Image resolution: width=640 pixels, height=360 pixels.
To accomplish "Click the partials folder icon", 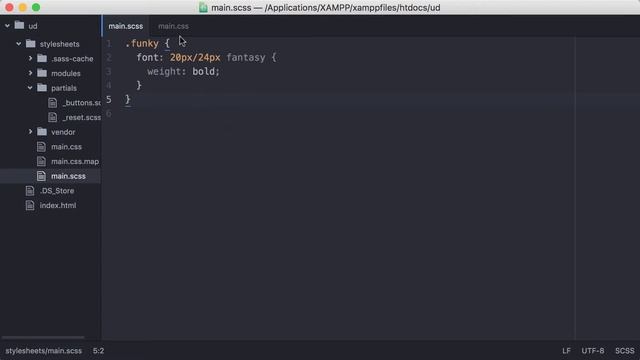I will click(x=42, y=87).
